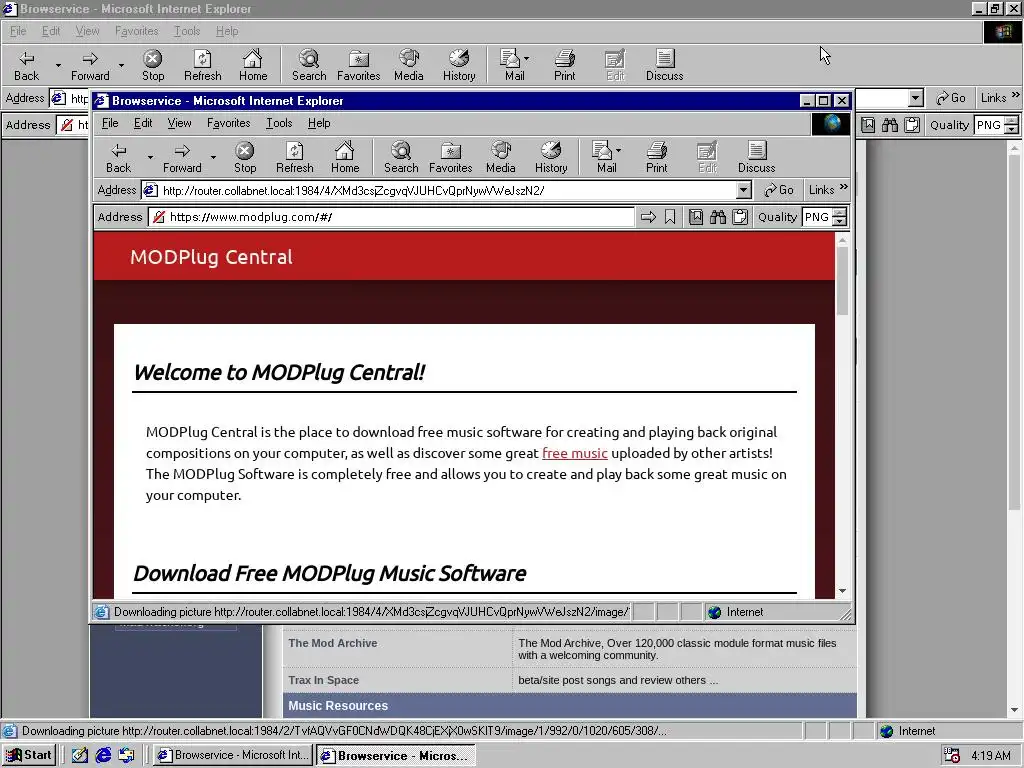Click Refresh in the background window toolbar
Screen dimensions: 1024x768
pos(202,66)
